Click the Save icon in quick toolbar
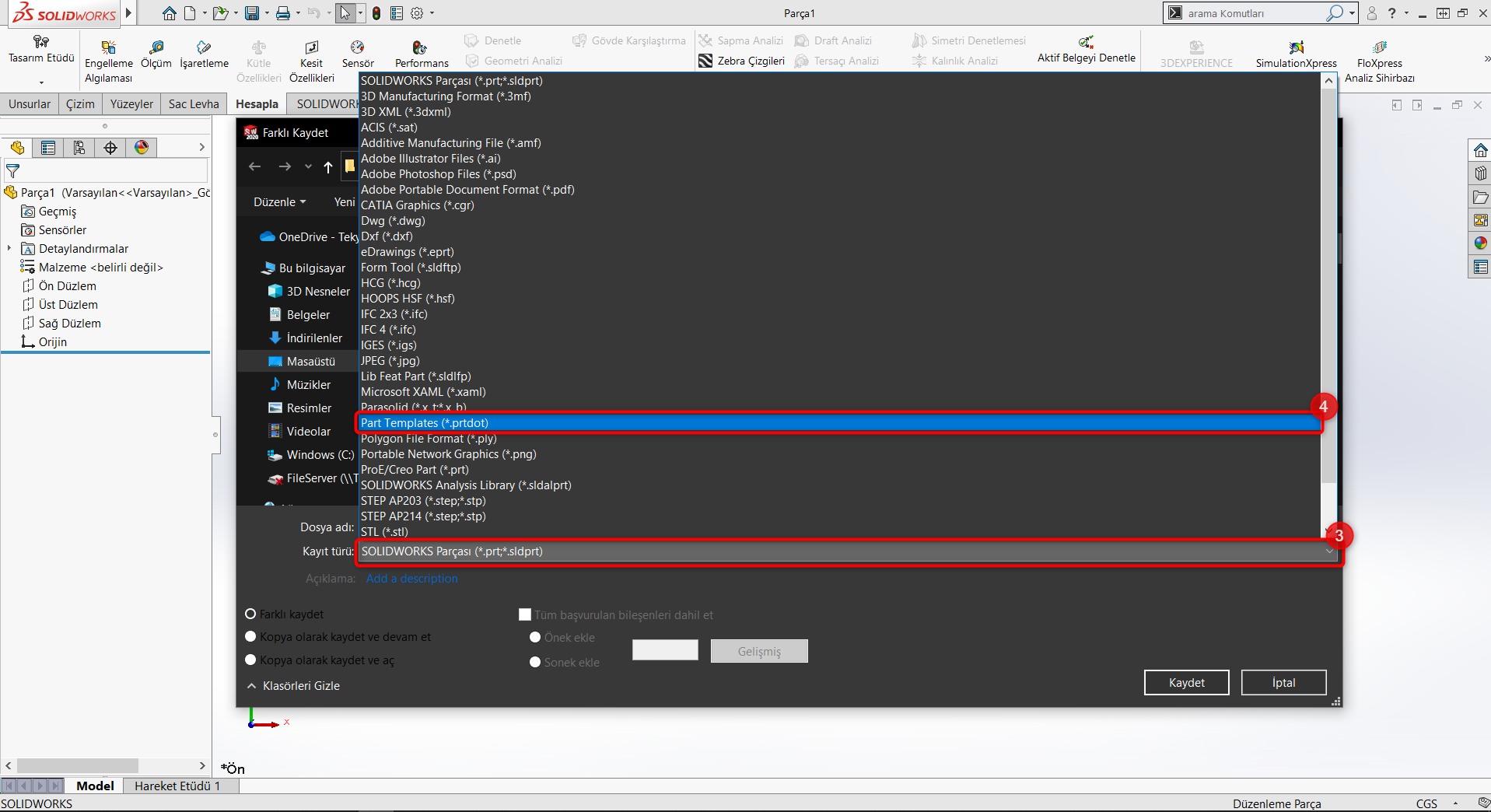The image size is (1491, 812). (251, 13)
